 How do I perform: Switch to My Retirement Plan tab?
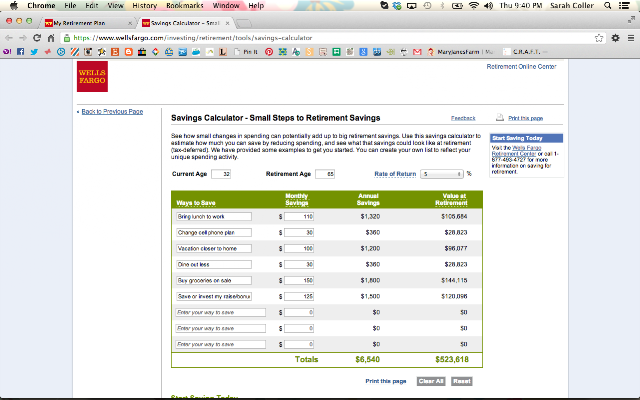coord(88,23)
